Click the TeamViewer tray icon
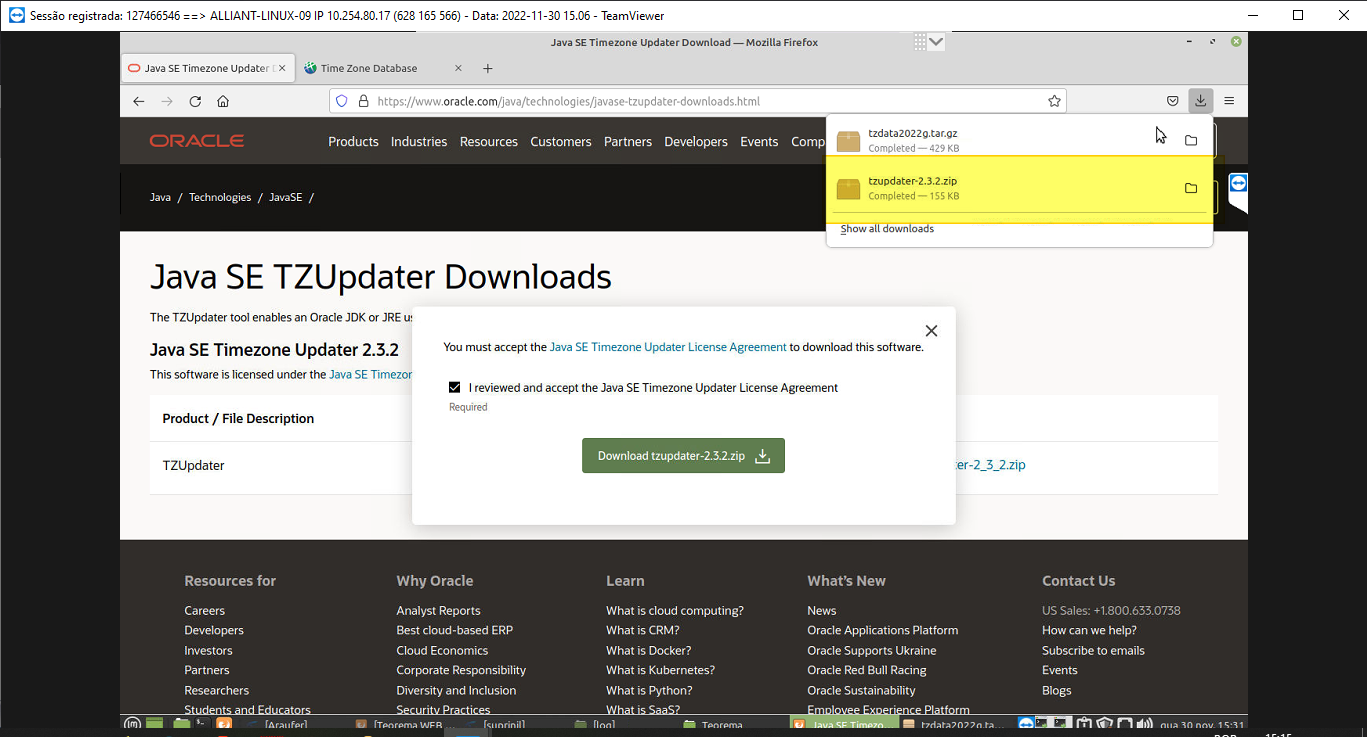 (x=1026, y=724)
